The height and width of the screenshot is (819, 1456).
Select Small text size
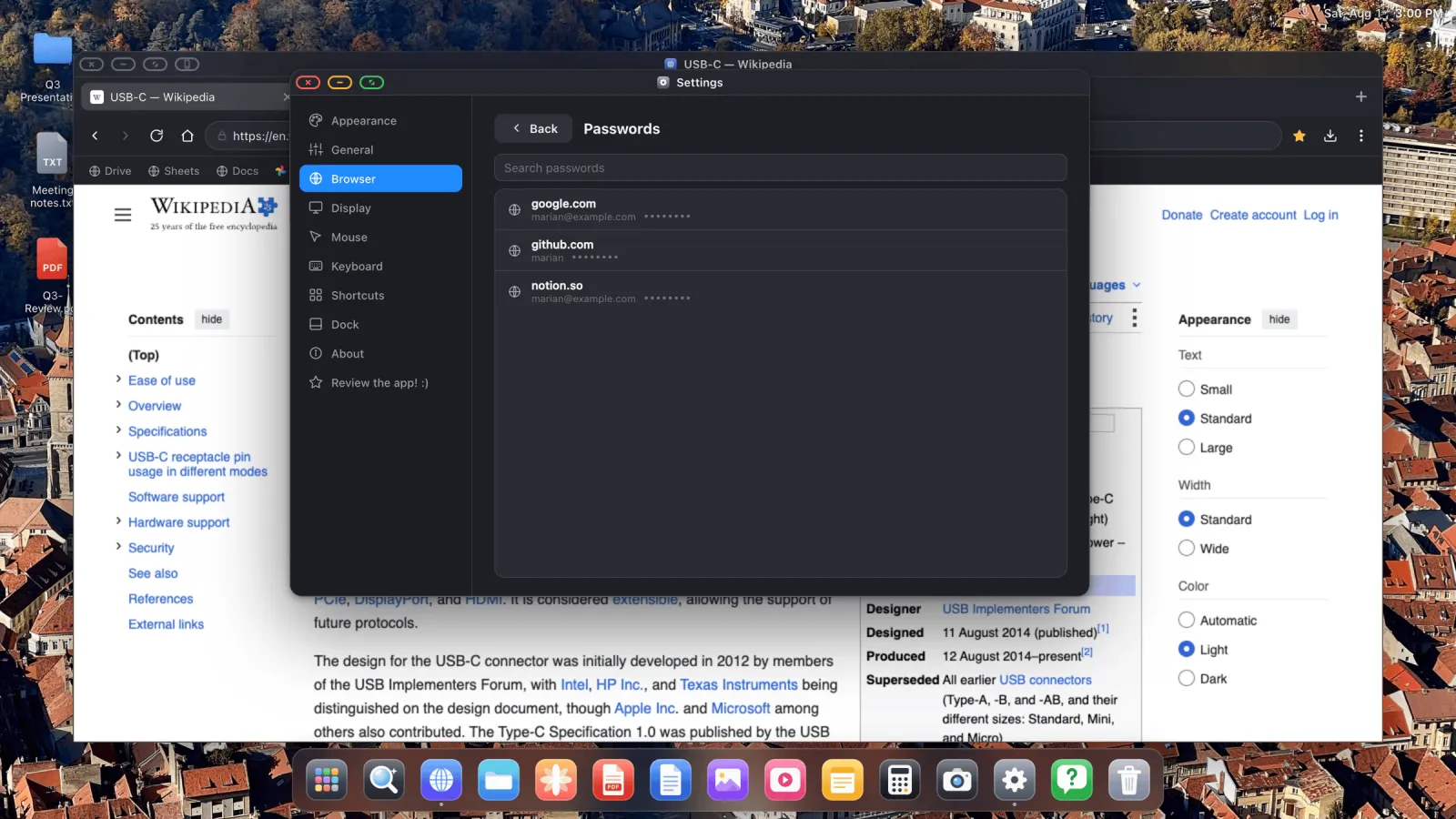tap(1187, 389)
